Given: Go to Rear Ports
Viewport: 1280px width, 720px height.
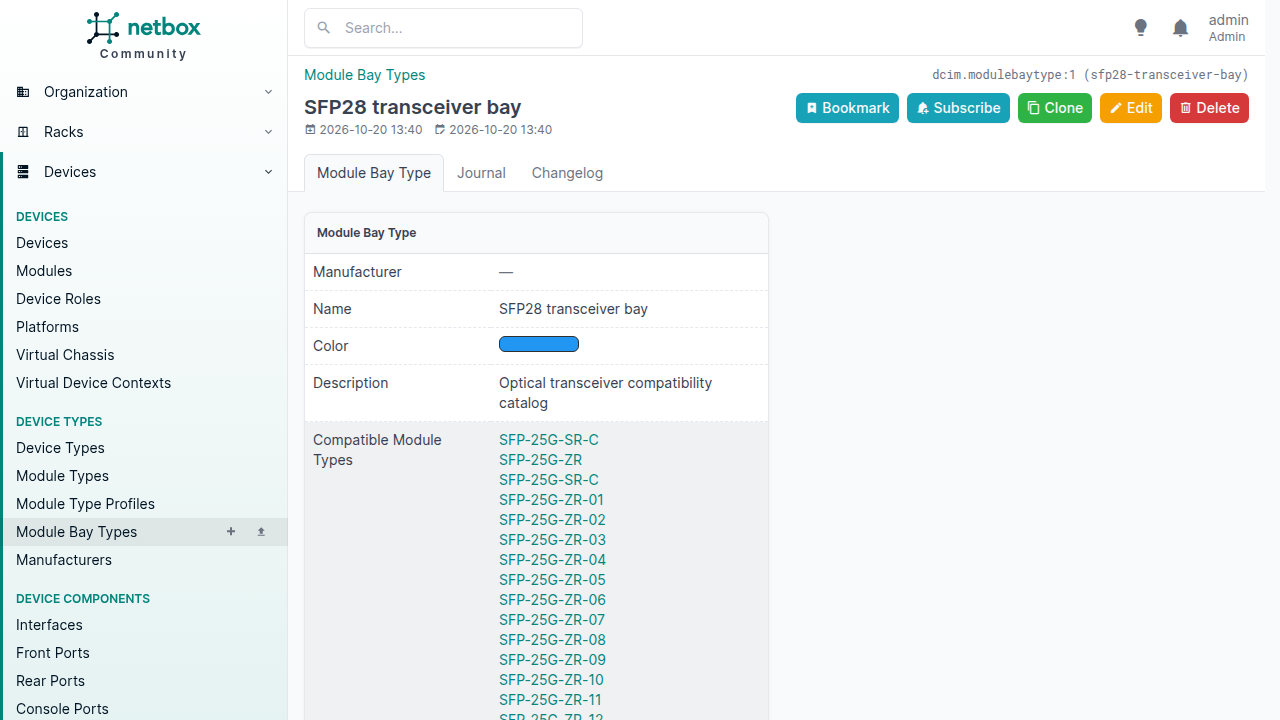Looking at the screenshot, I should (x=50, y=681).
